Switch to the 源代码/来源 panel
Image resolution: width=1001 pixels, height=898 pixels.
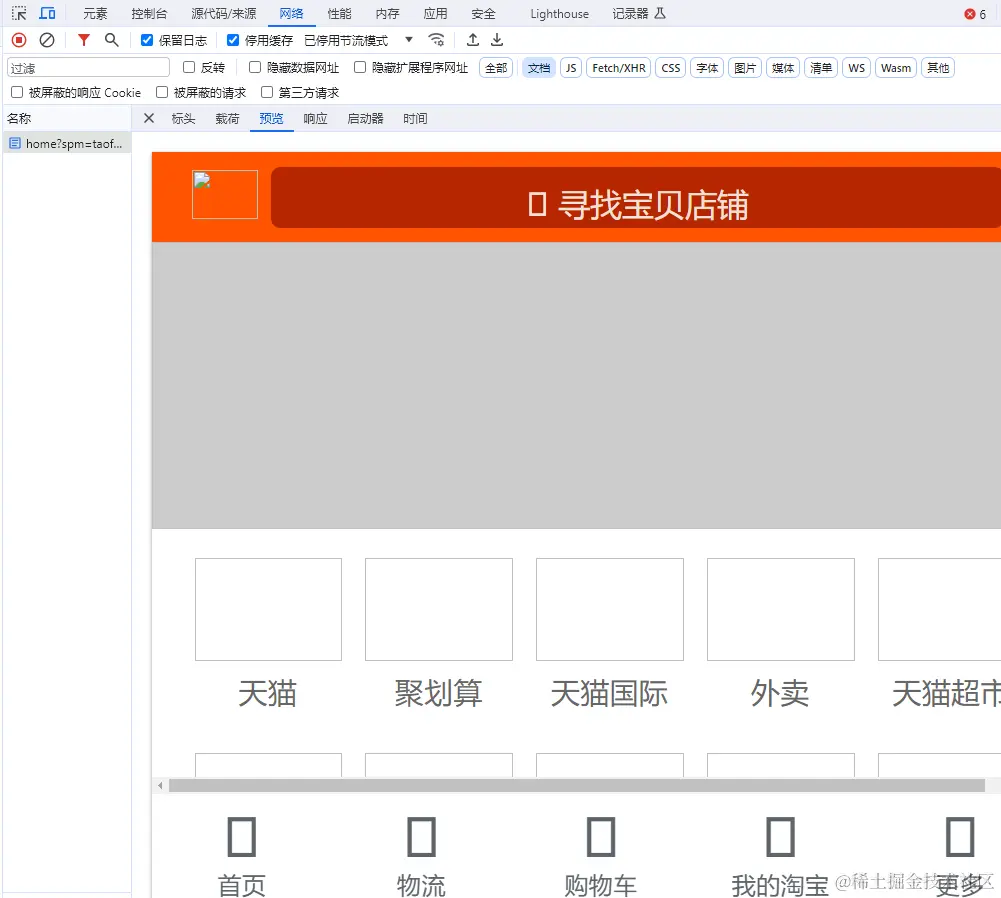pos(224,13)
